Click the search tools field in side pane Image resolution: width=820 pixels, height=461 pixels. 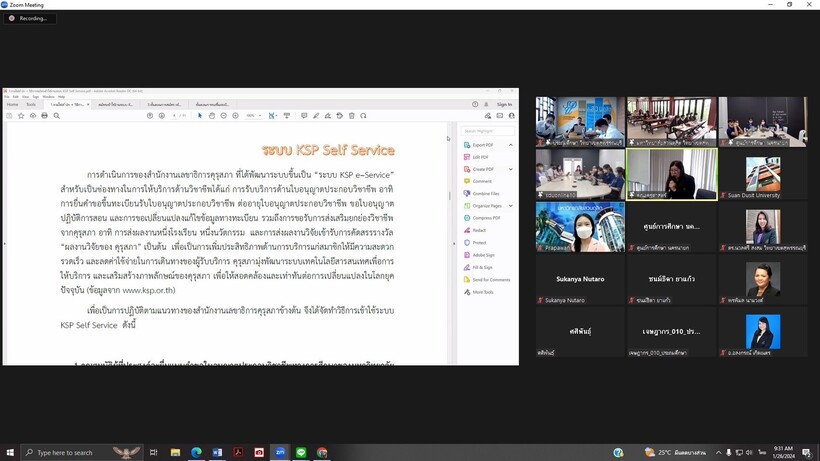[487, 131]
